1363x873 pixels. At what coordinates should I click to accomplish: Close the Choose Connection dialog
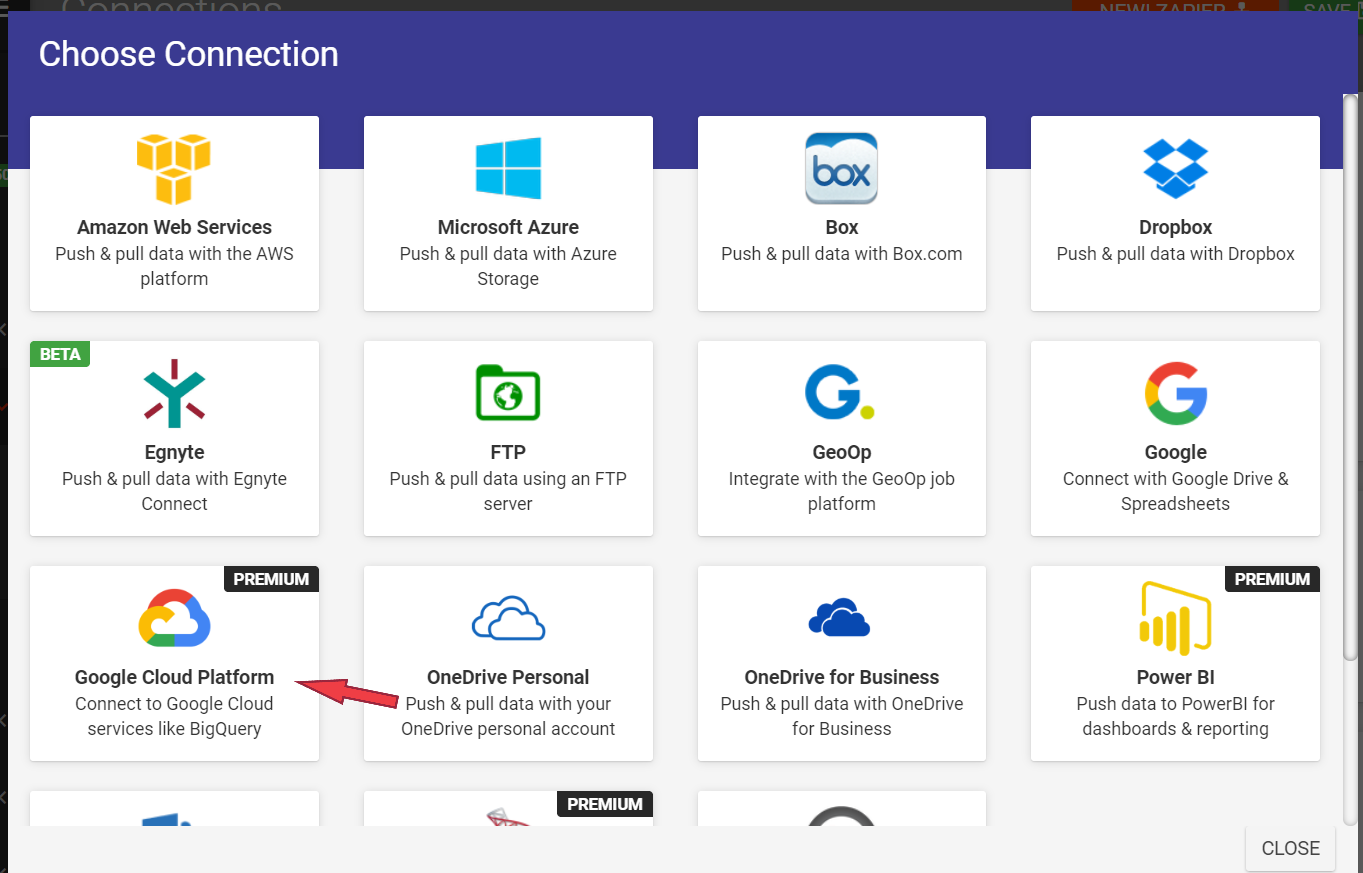tap(1290, 848)
